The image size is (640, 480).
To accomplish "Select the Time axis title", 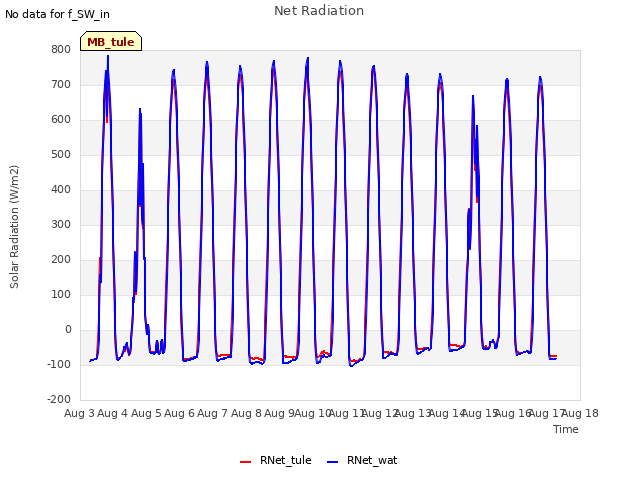I will 565,429.
